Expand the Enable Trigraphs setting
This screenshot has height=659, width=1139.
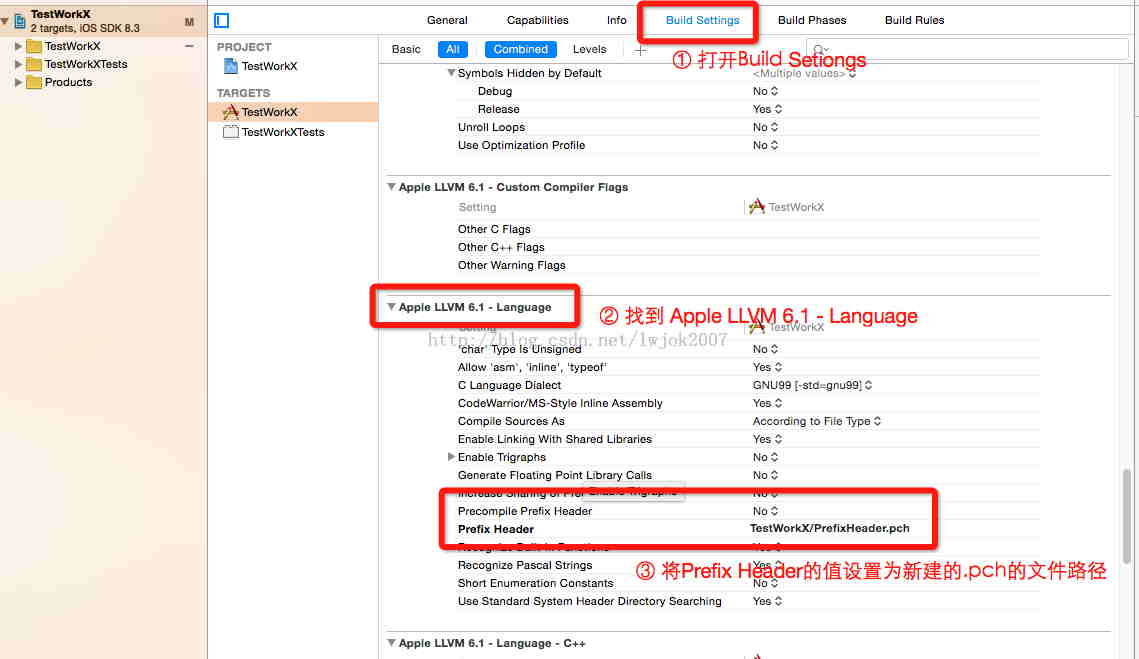451,457
